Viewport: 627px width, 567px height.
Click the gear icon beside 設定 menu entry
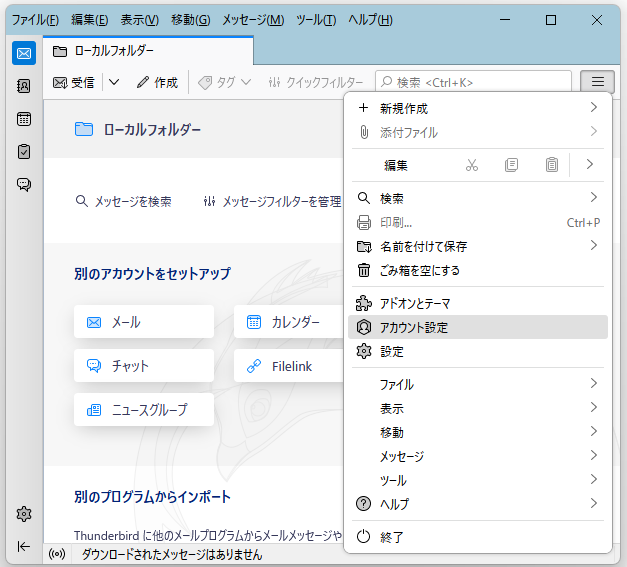coord(363,351)
